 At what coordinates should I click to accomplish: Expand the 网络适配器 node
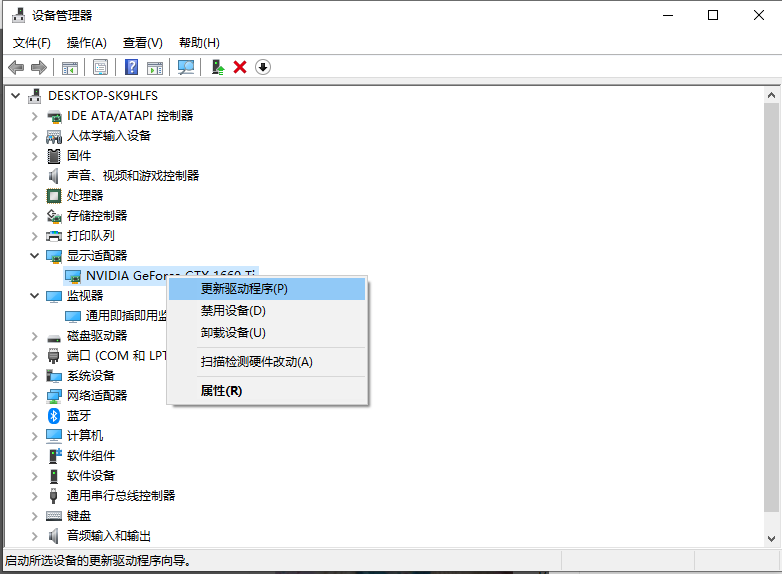pos(34,396)
